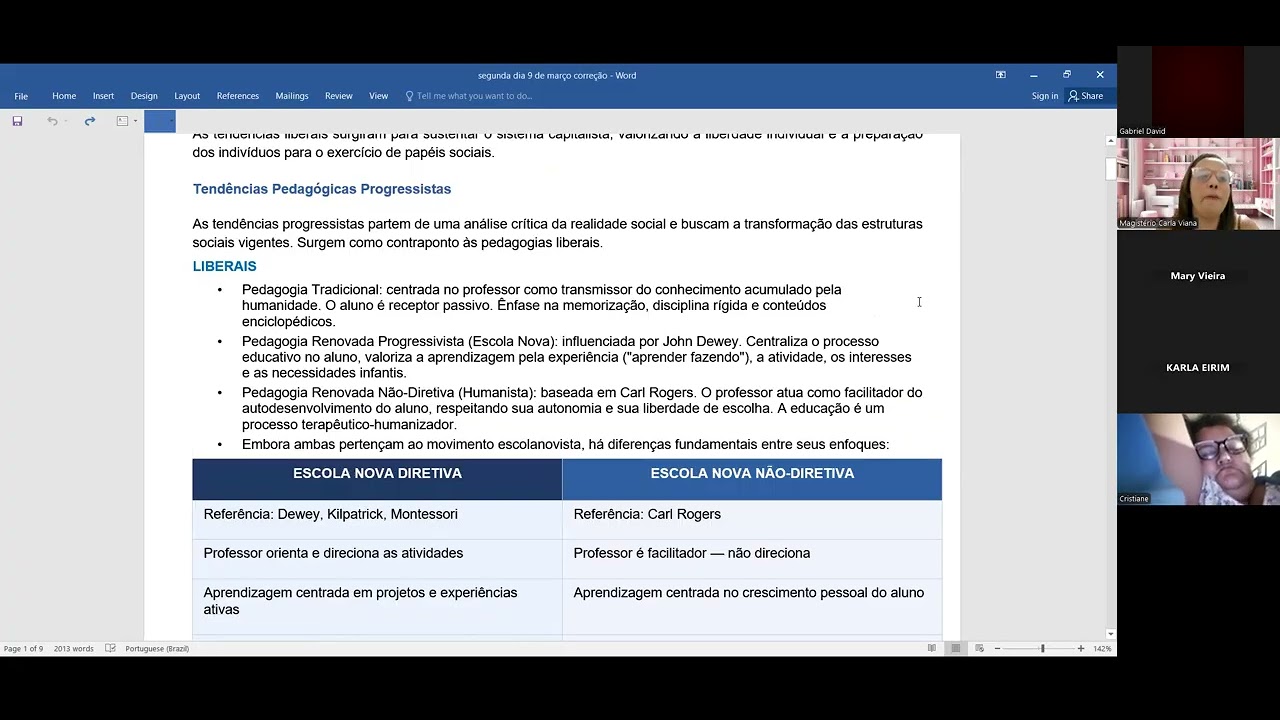Switch to Read Mode view icon

[932, 649]
